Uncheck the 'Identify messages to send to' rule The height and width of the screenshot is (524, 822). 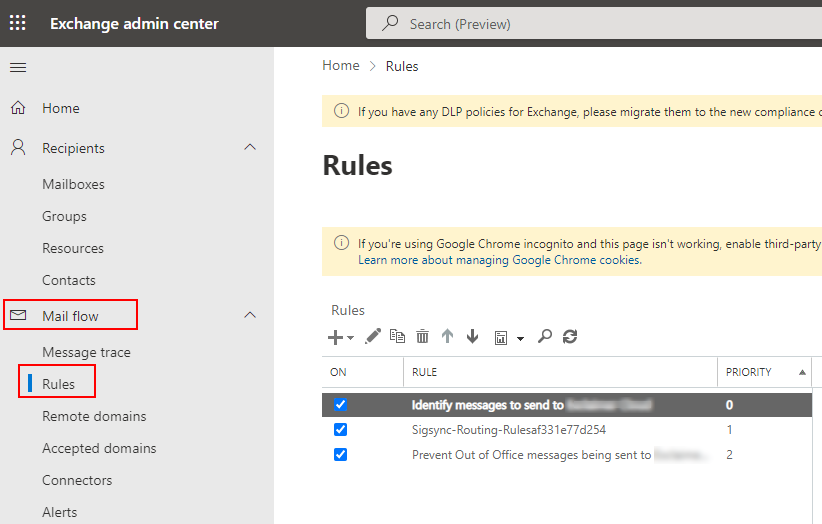(x=340, y=405)
